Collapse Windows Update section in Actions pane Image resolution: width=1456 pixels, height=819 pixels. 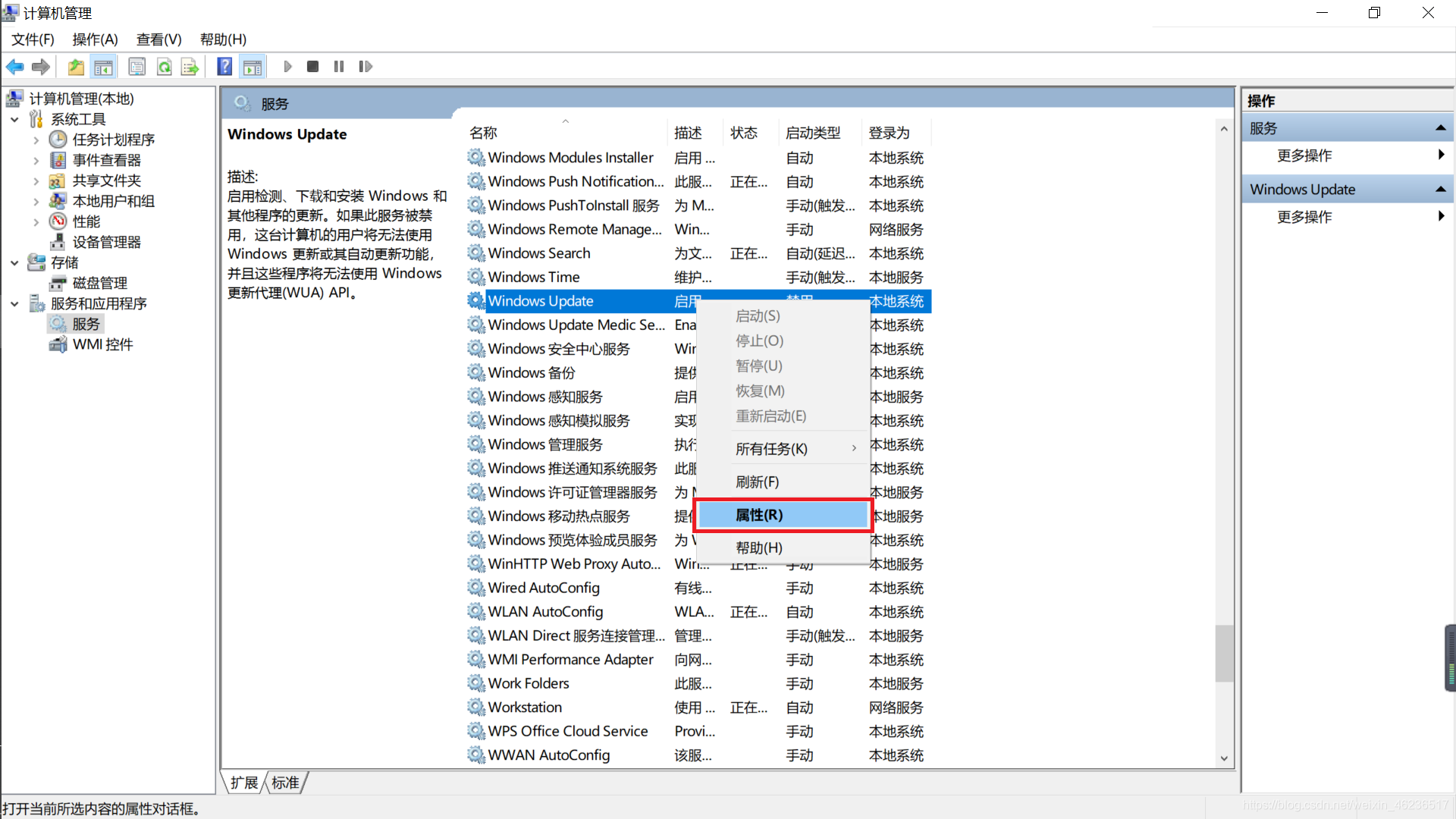(1440, 189)
